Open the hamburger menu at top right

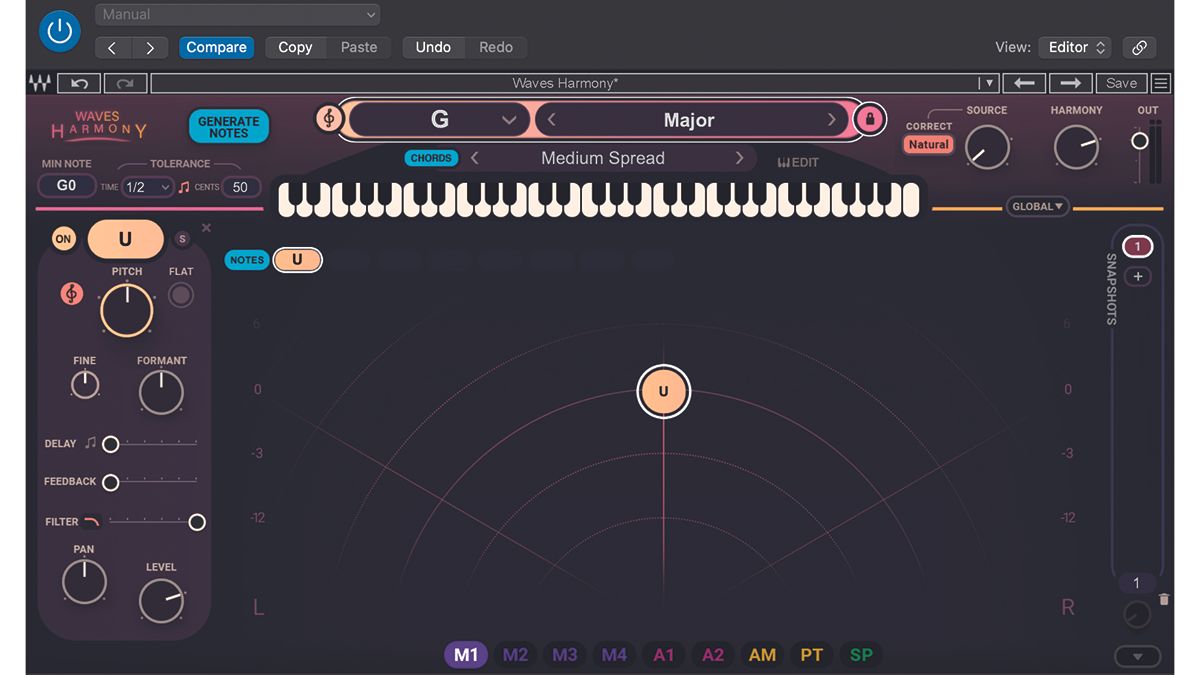pyautogui.click(x=1162, y=83)
